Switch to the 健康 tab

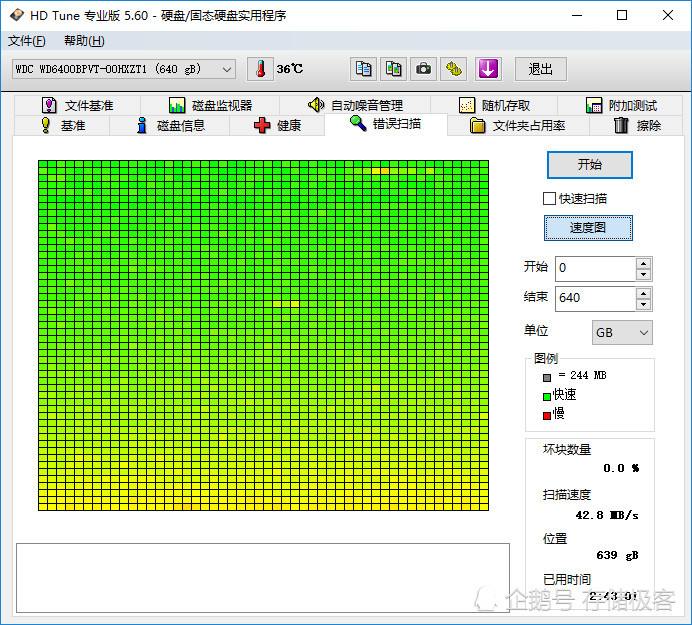[277, 126]
